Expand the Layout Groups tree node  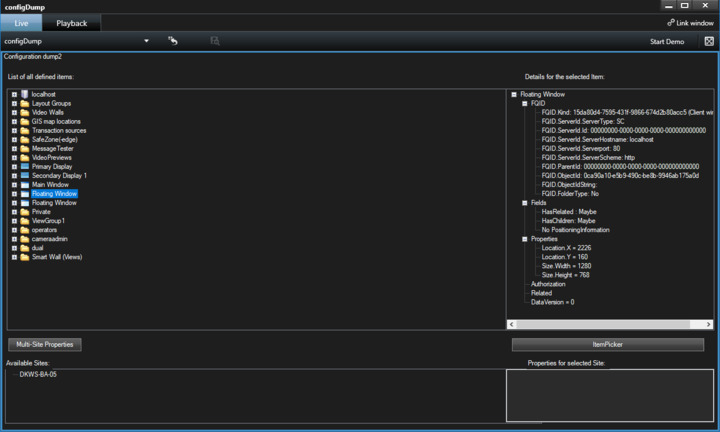point(14,103)
